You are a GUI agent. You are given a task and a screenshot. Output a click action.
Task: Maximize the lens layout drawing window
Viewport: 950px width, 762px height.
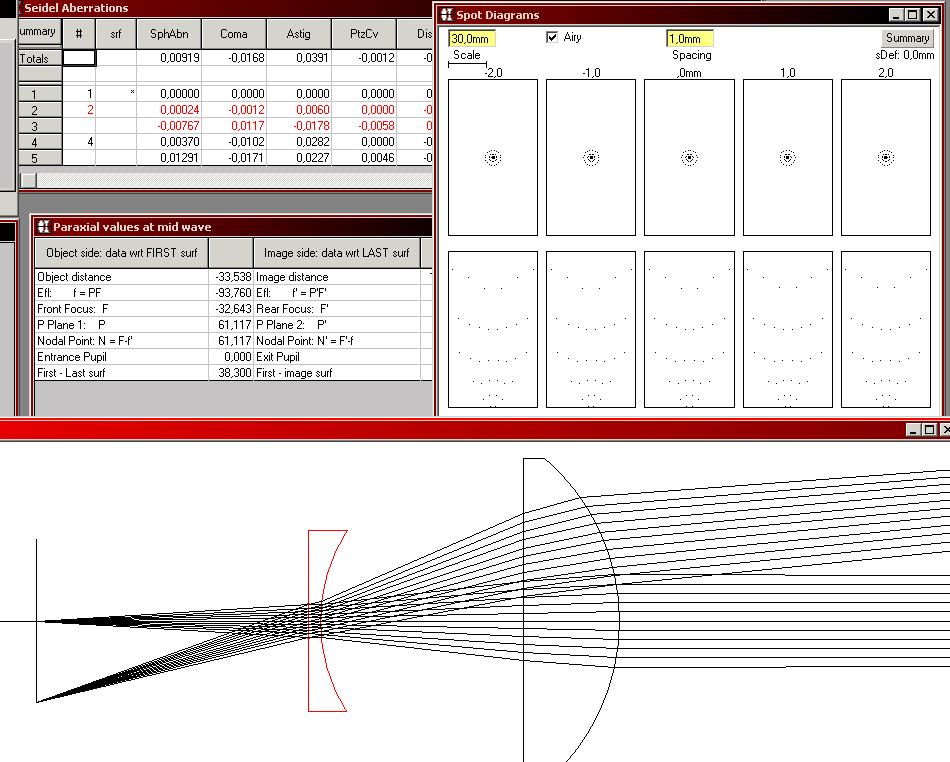[x=929, y=430]
